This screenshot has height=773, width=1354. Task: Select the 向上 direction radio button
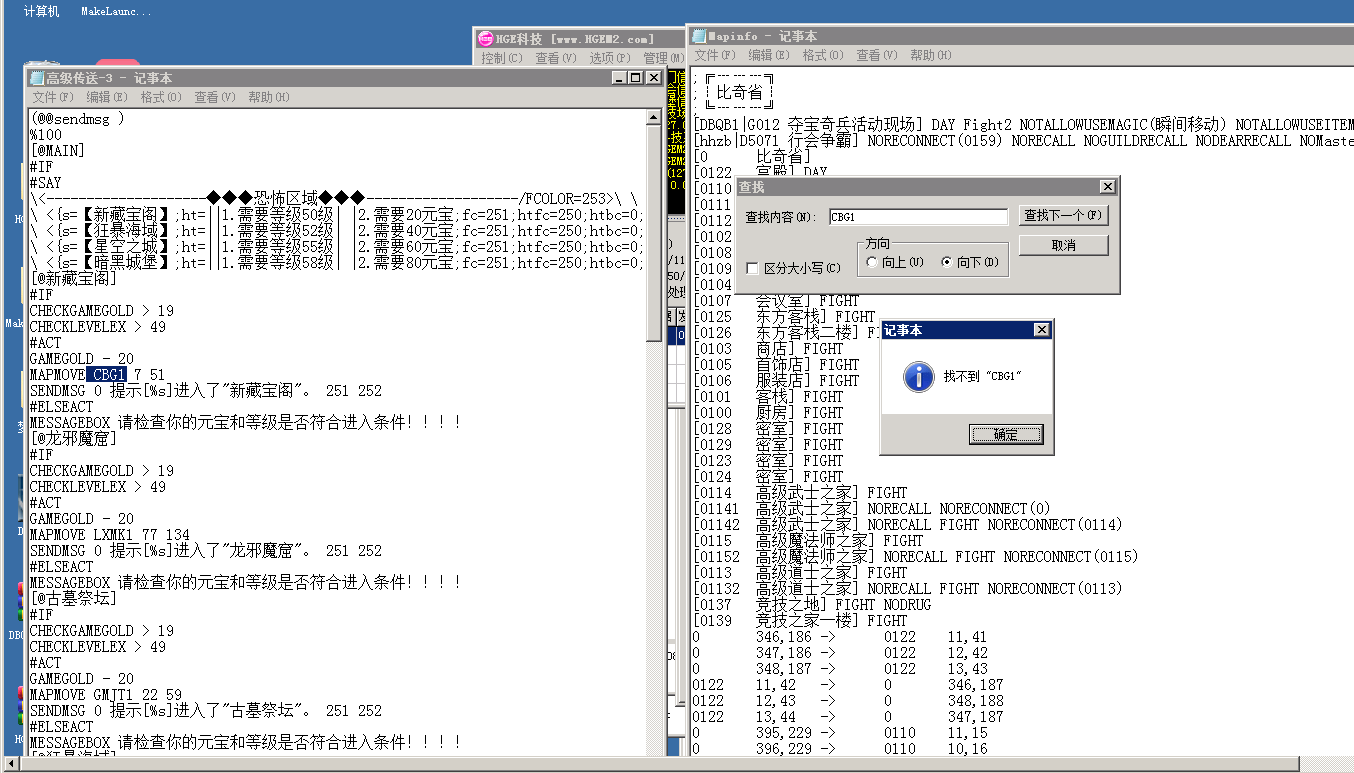pos(872,262)
